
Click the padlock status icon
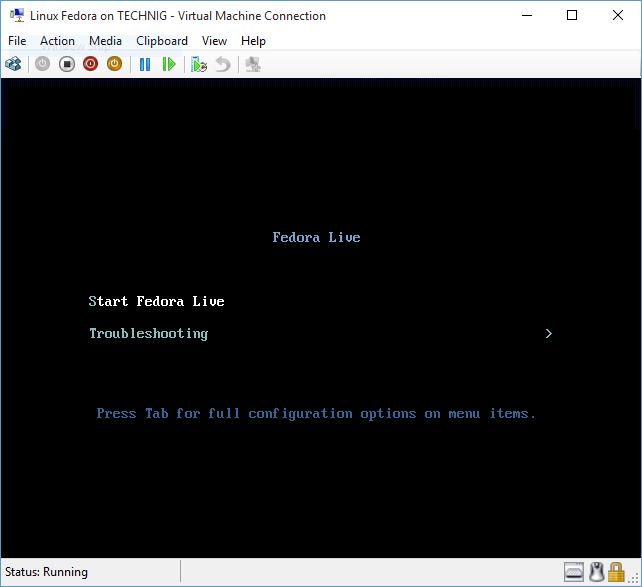pos(616,572)
